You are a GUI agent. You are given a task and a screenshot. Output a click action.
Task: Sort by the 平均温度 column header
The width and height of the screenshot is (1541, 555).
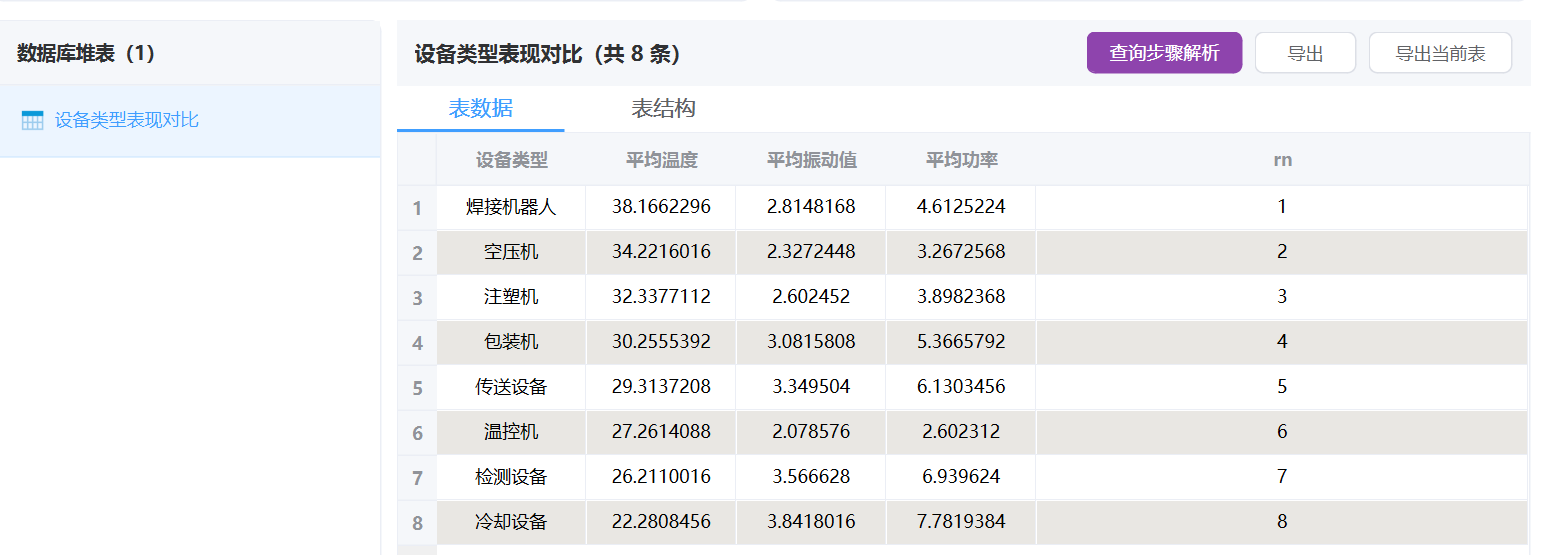(x=661, y=160)
